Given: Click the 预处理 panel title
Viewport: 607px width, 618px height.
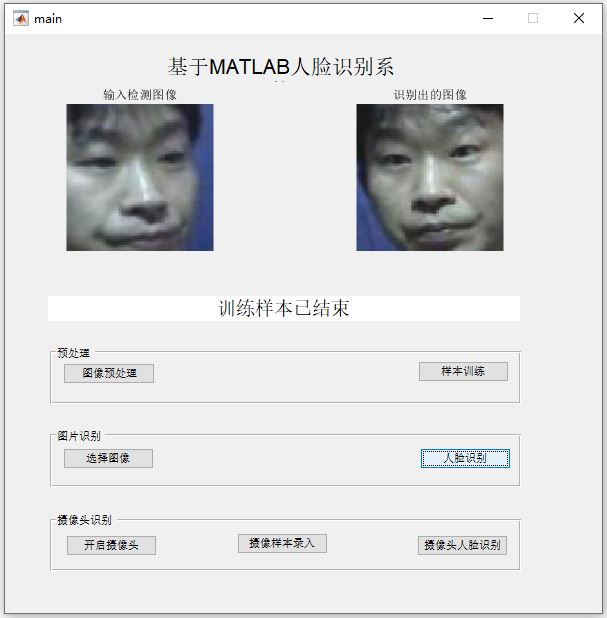Looking at the screenshot, I should click(74, 353).
